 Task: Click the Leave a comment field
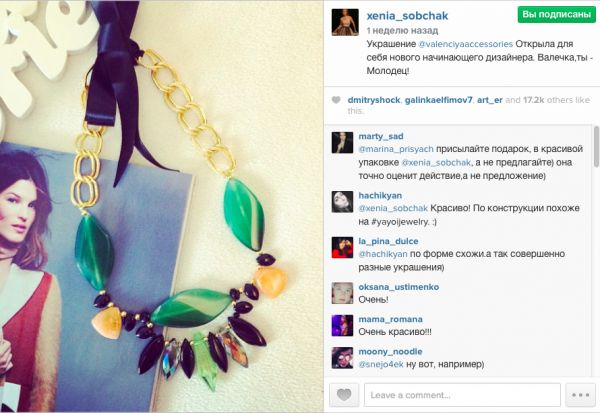tap(462, 395)
